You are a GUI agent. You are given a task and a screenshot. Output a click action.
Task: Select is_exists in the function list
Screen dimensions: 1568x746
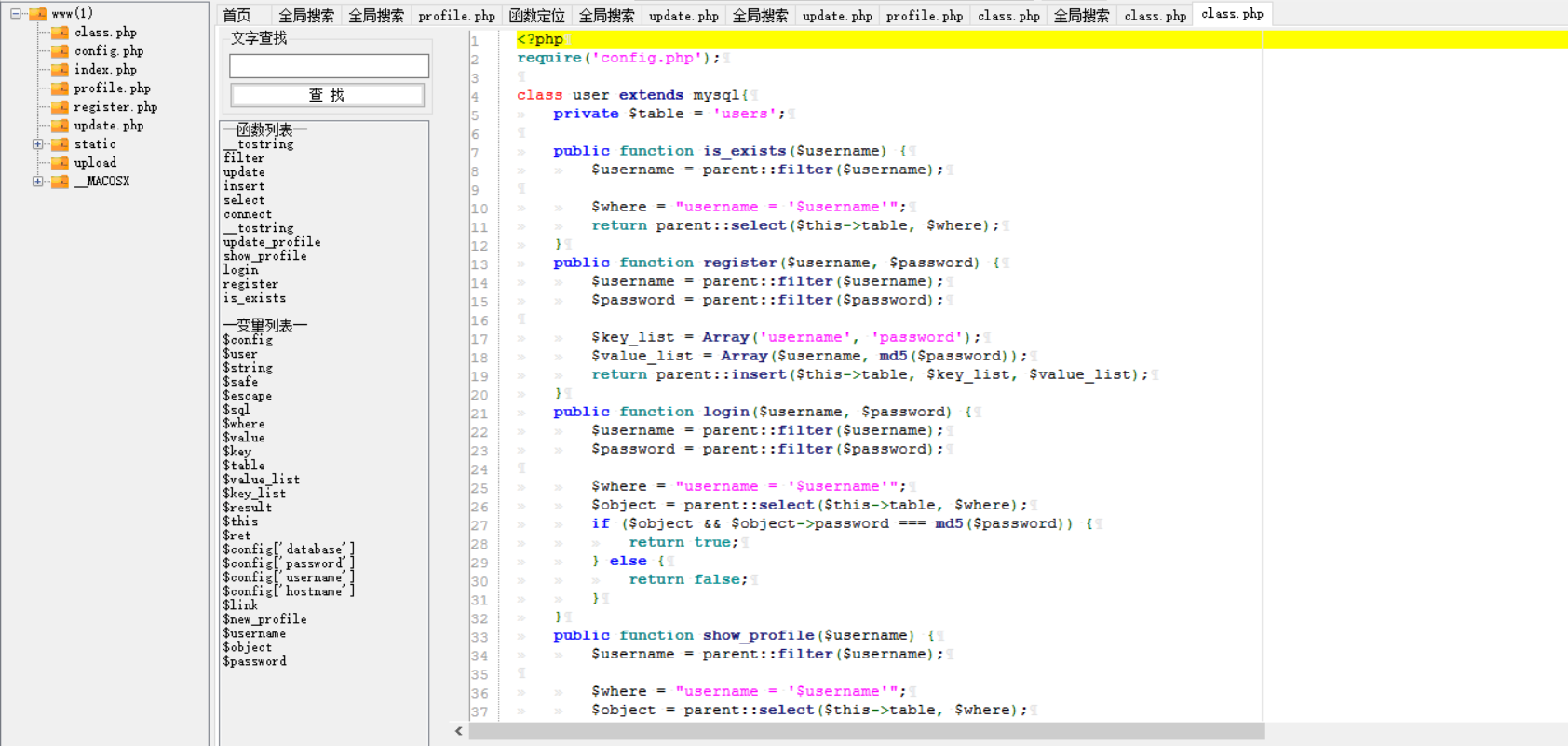[x=254, y=298]
